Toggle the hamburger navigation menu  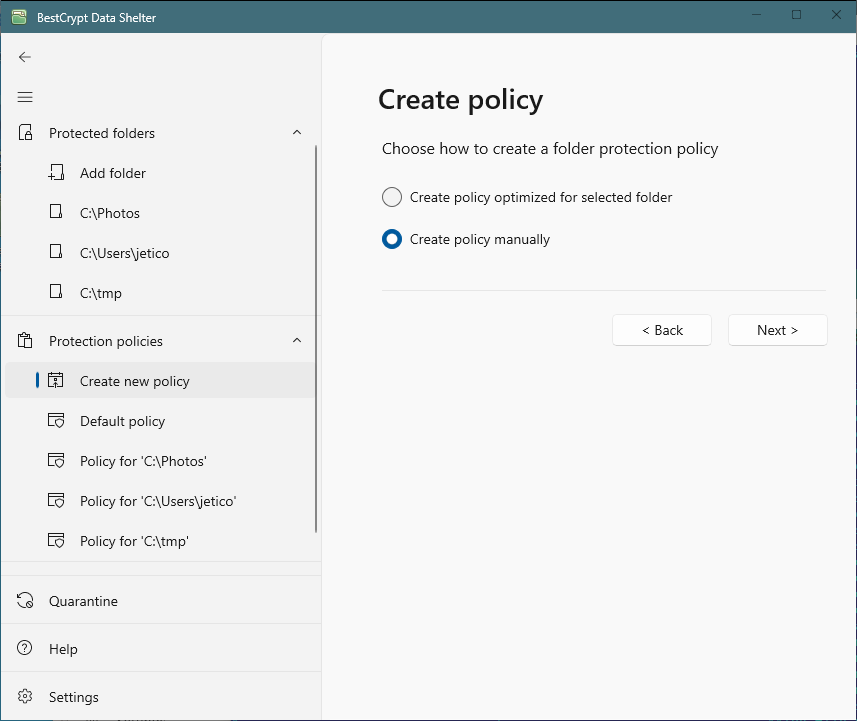[25, 97]
